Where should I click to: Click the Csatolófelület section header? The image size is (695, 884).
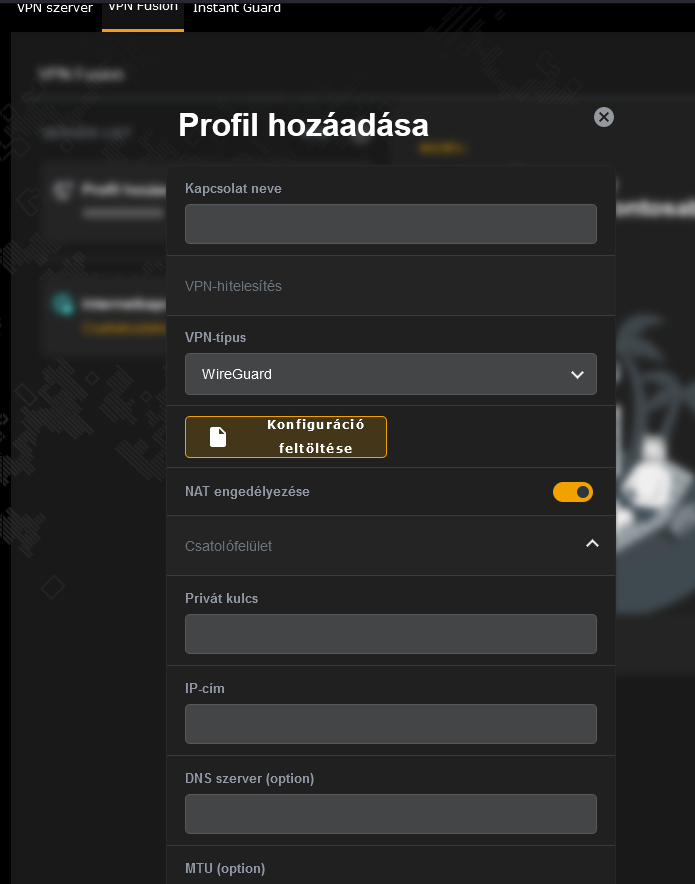click(391, 545)
